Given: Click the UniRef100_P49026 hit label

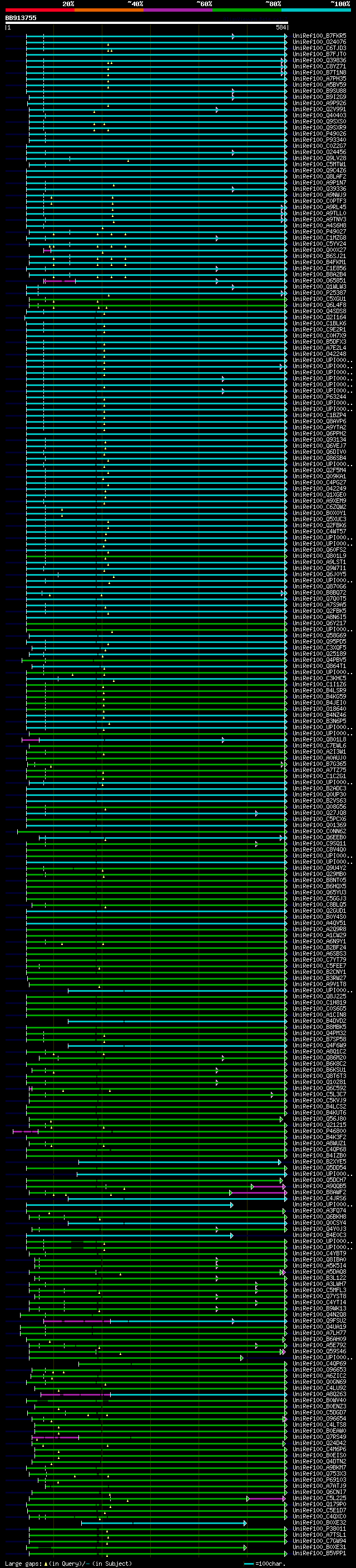Looking at the screenshot, I should pos(319,134).
